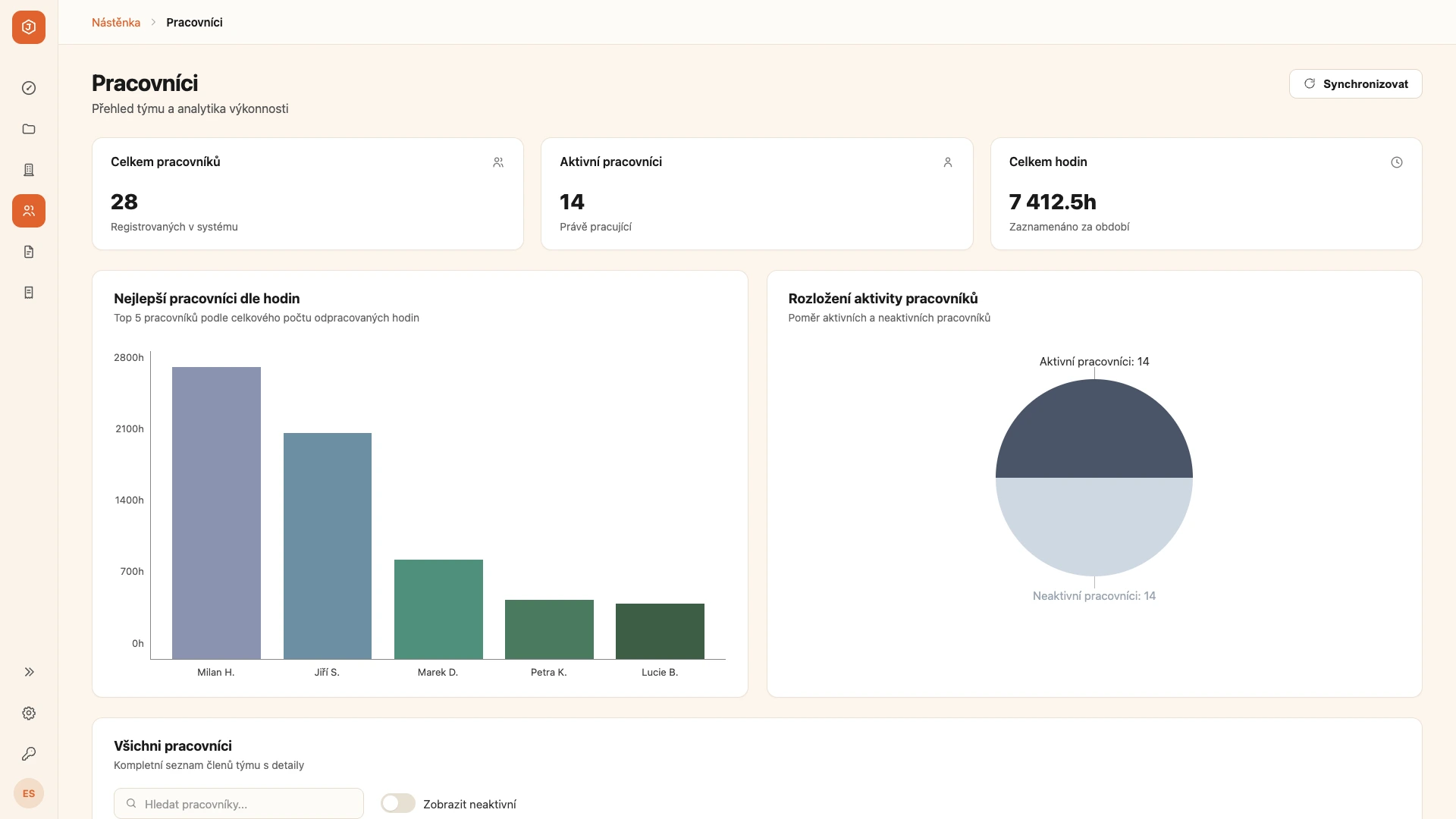Click 'Neaktivní pracovníci: 14' pie label
The height and width of the screenshot is (819, 1456).
tap(1094, 596)
